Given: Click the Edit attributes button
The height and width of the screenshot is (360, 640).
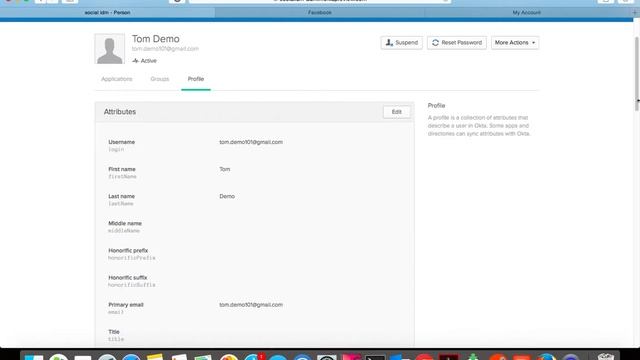Looking at the screenshot, I should 396,112.
